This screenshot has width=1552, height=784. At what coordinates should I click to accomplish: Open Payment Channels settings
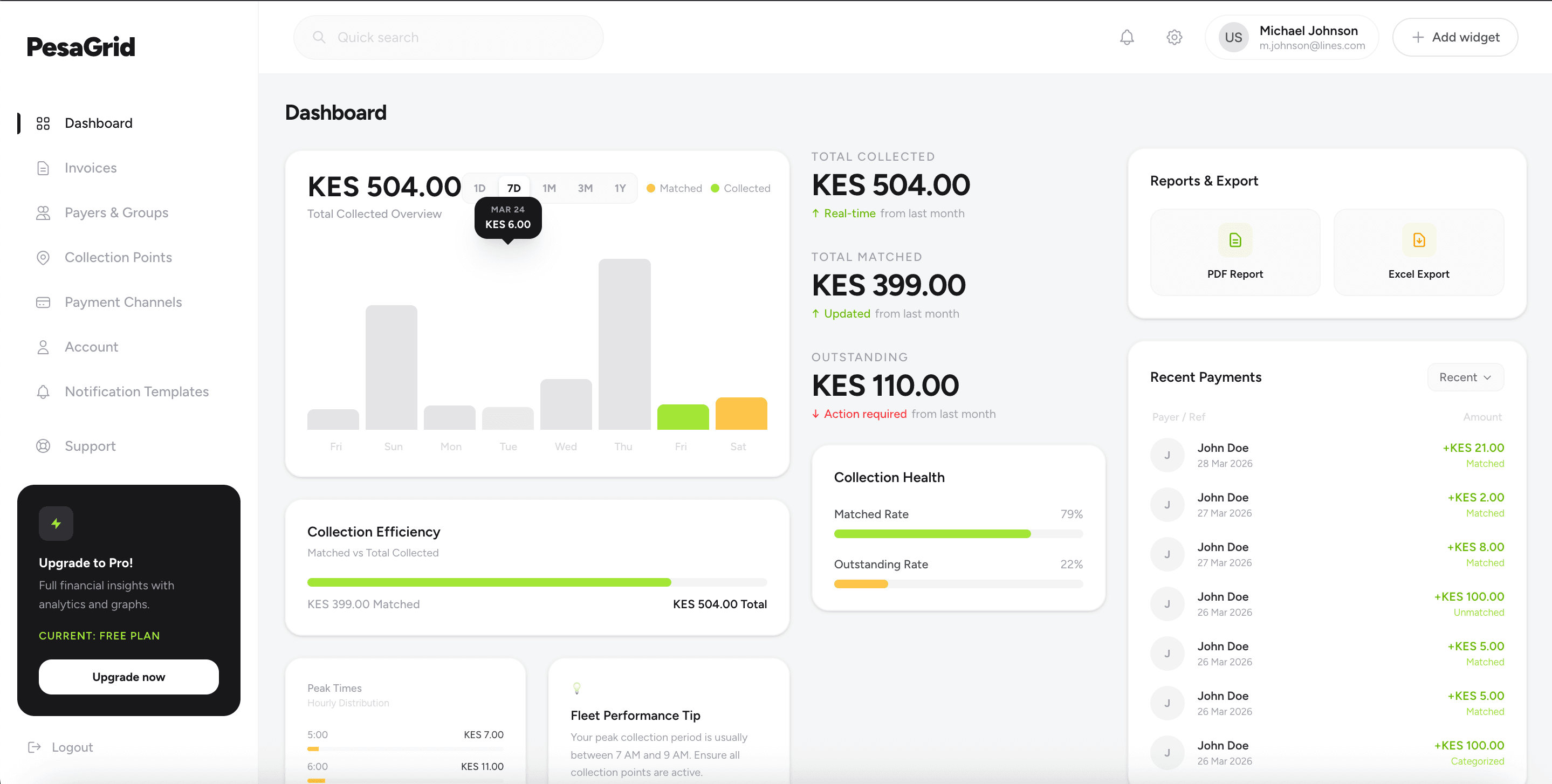coord(123,302)
